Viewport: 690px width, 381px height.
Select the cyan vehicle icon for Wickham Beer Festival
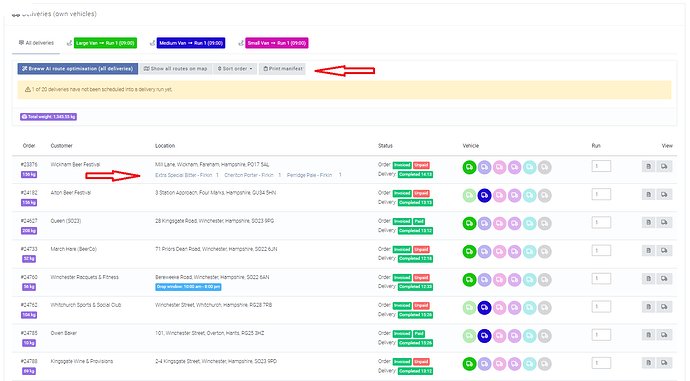coord(529,167)
